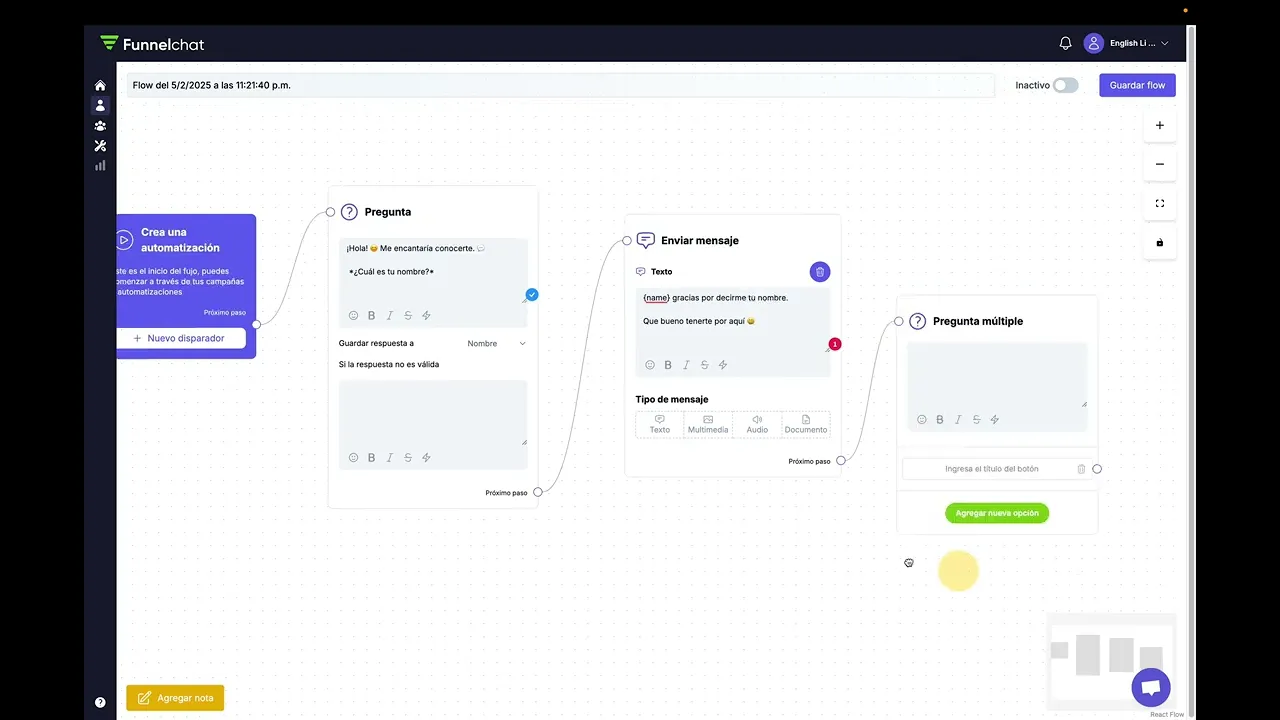Fit the flow view to screen
The height and width of the screenshot is (720, 1280).
tap(1160, 203)
